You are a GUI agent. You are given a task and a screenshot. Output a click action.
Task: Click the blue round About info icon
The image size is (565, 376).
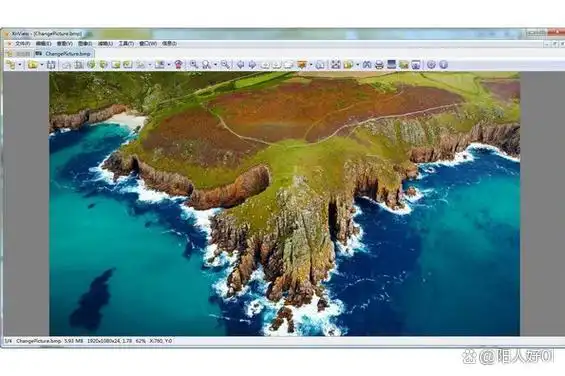click(444, 65)
